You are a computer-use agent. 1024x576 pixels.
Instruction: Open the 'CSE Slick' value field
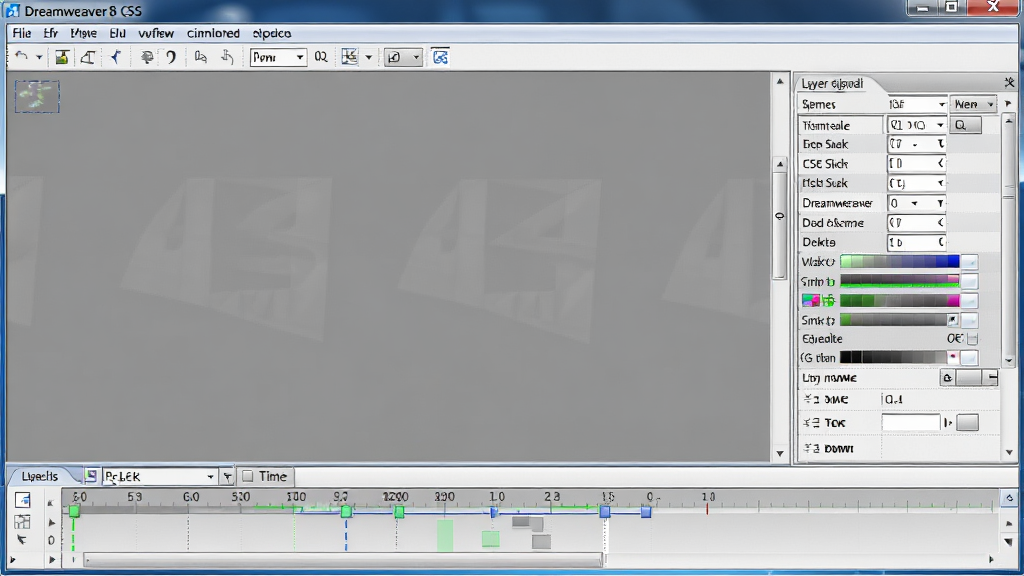[916, 164]
